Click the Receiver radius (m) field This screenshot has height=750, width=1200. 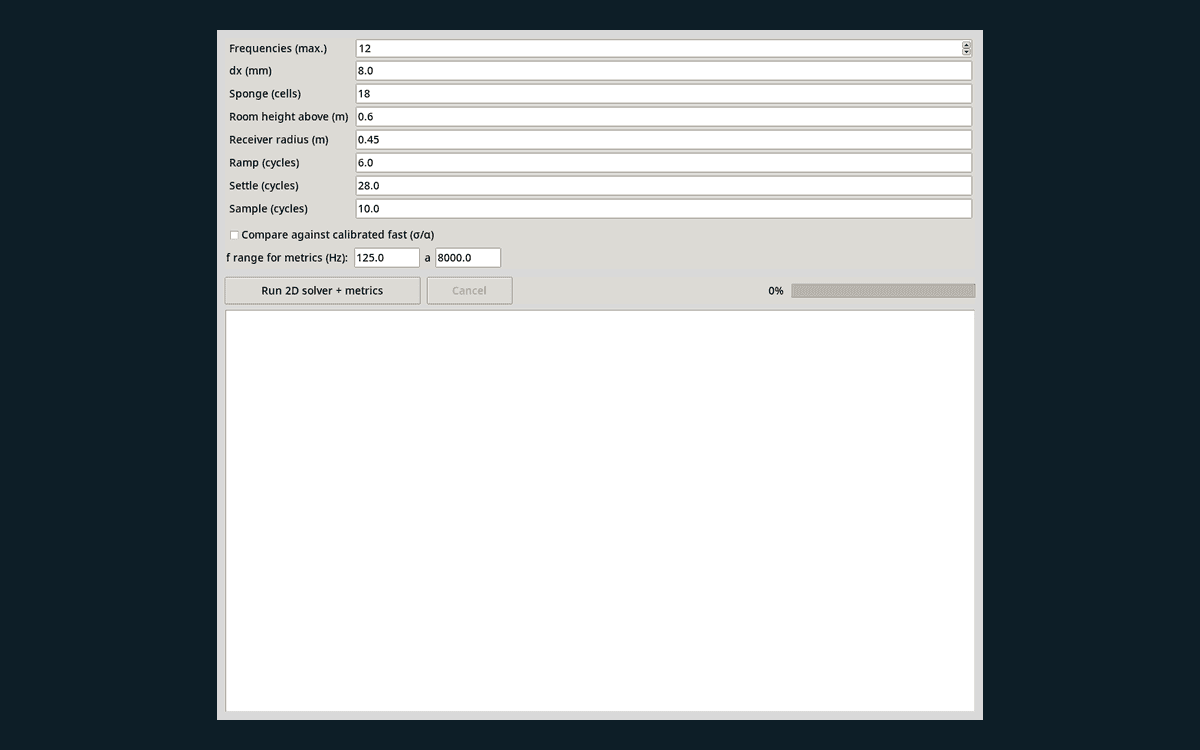[x=664, y=140]
